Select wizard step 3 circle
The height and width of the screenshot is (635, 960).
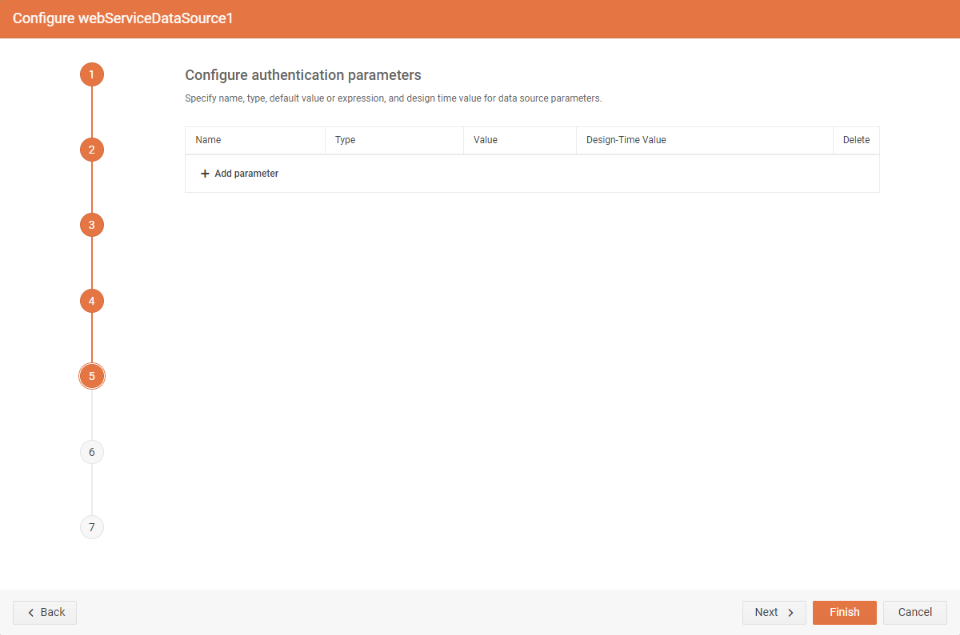[91, 225]
